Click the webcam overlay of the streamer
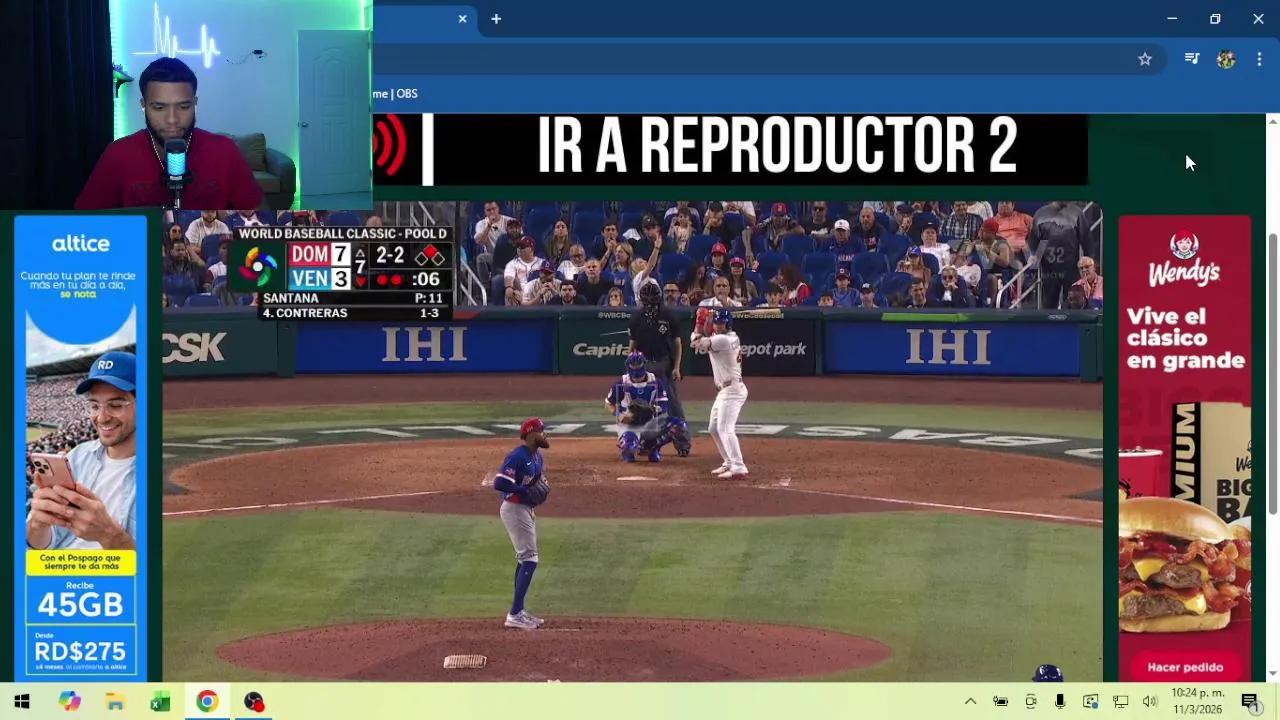 186,105
